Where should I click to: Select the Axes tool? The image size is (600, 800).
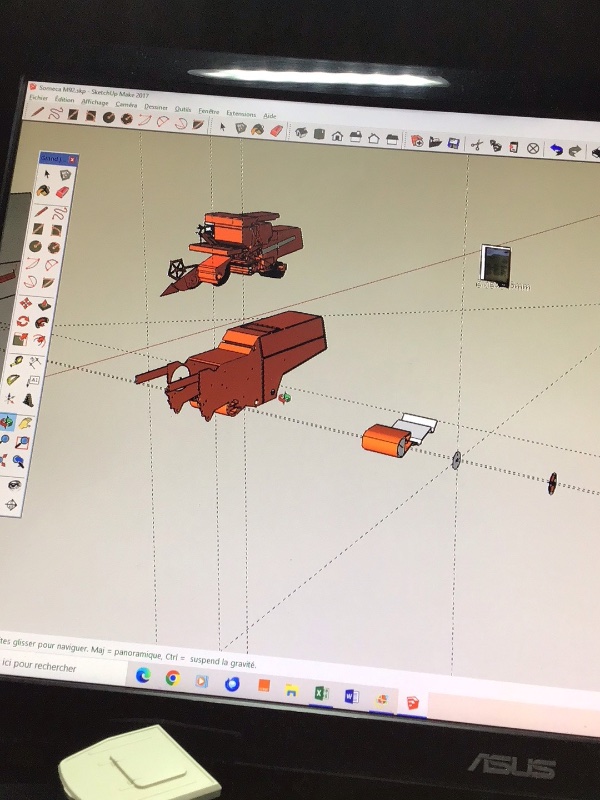point(10,398)
